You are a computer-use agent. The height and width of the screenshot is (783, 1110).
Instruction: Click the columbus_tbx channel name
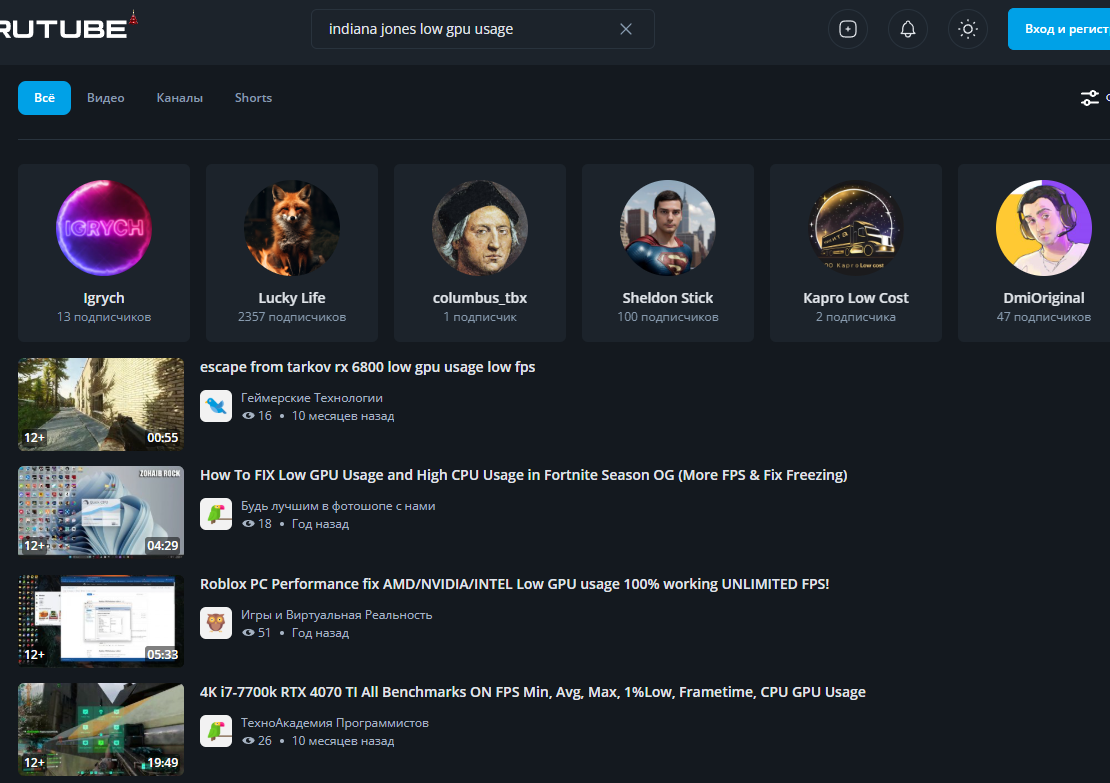coord(480,298)
